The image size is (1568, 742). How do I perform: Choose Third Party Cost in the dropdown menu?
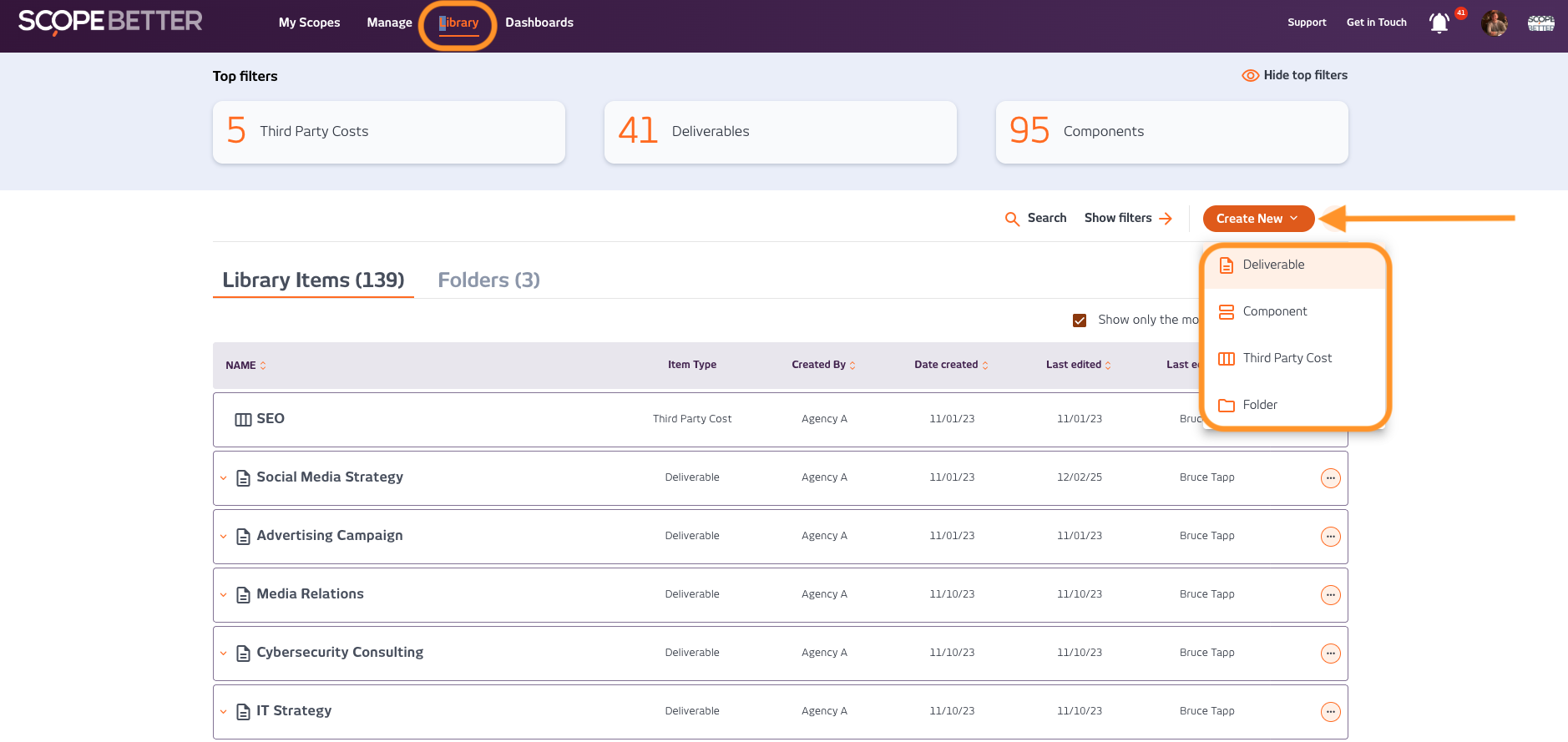click(1287, 358)
